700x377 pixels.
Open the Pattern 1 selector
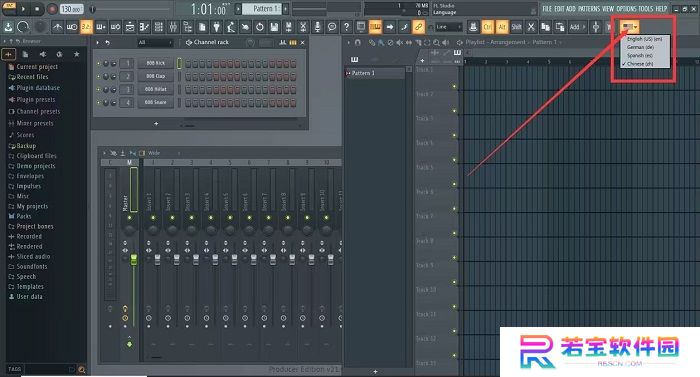pyautogui.click(x=262, y=8)
